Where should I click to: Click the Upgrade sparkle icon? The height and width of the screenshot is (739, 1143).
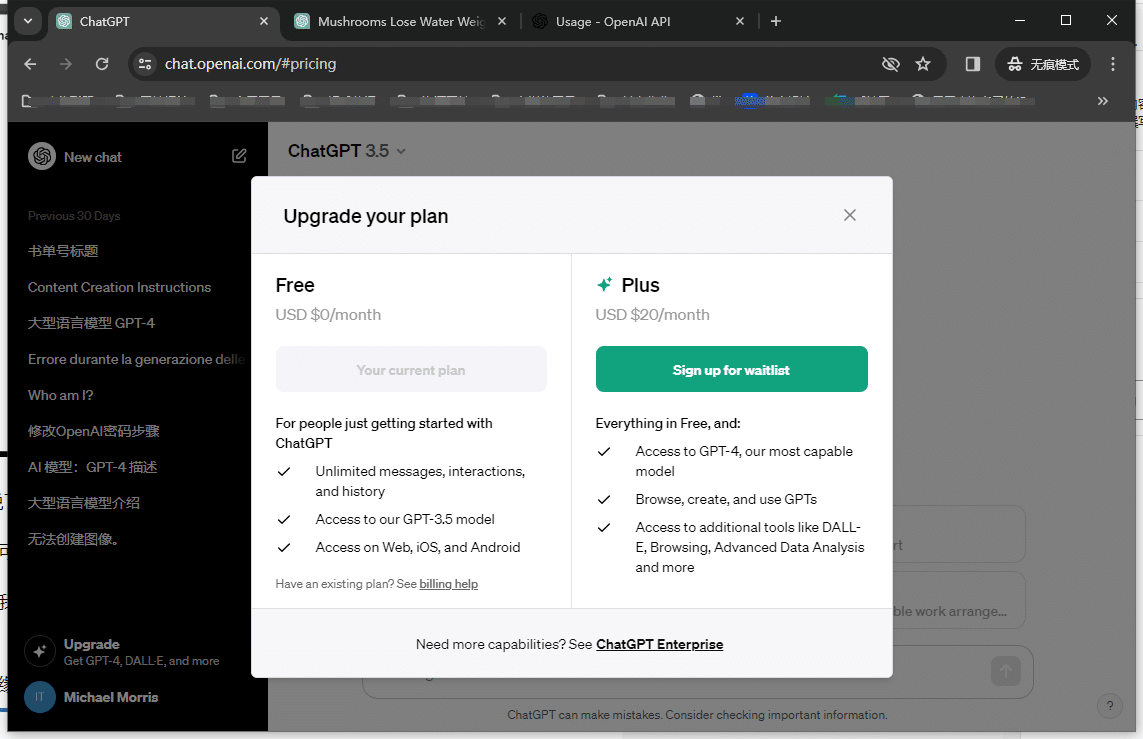pos(40,651)
